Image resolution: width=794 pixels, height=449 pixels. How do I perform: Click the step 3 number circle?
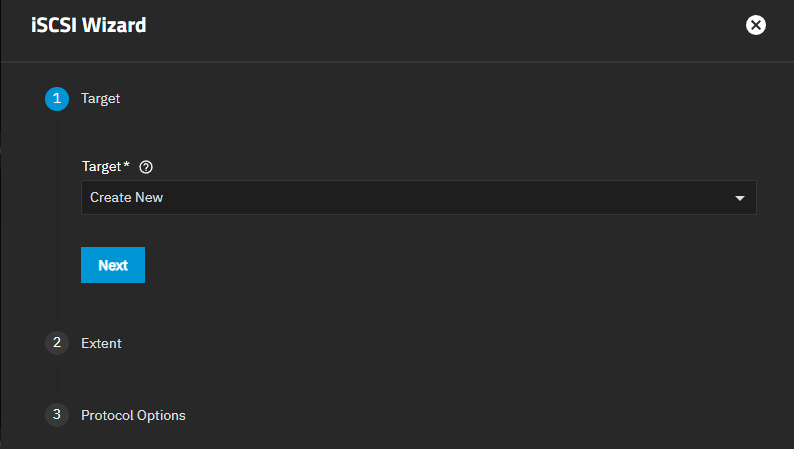tap(57, 414)
